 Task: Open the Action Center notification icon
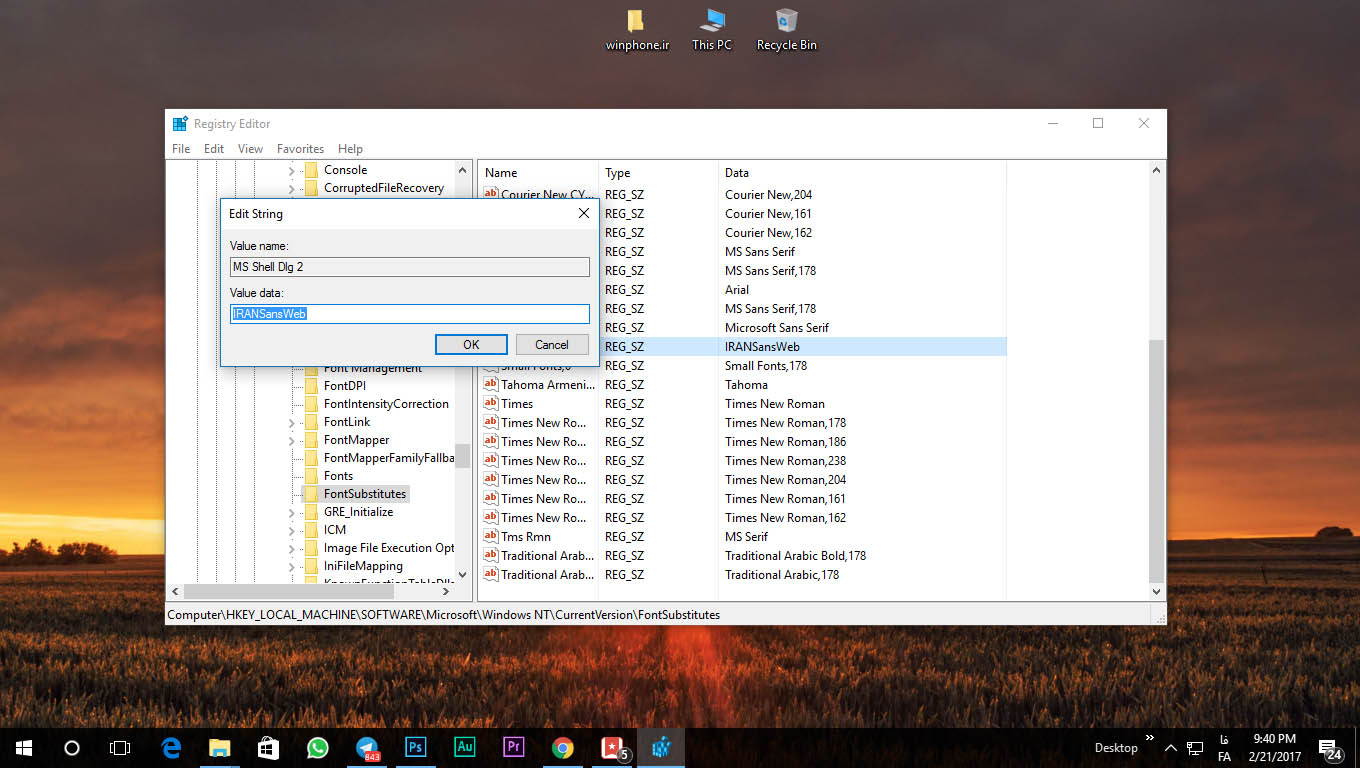point(1331,748)
